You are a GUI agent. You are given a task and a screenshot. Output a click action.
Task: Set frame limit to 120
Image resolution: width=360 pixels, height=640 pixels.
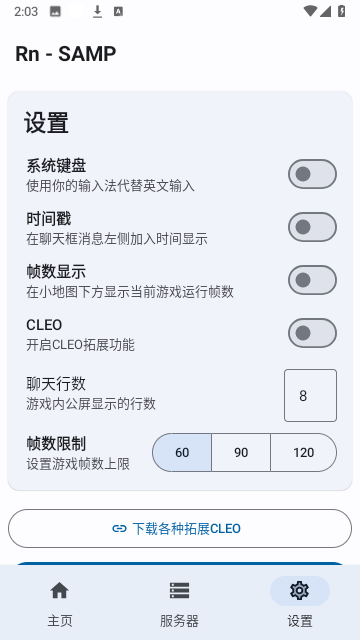(x=304, y=452)
